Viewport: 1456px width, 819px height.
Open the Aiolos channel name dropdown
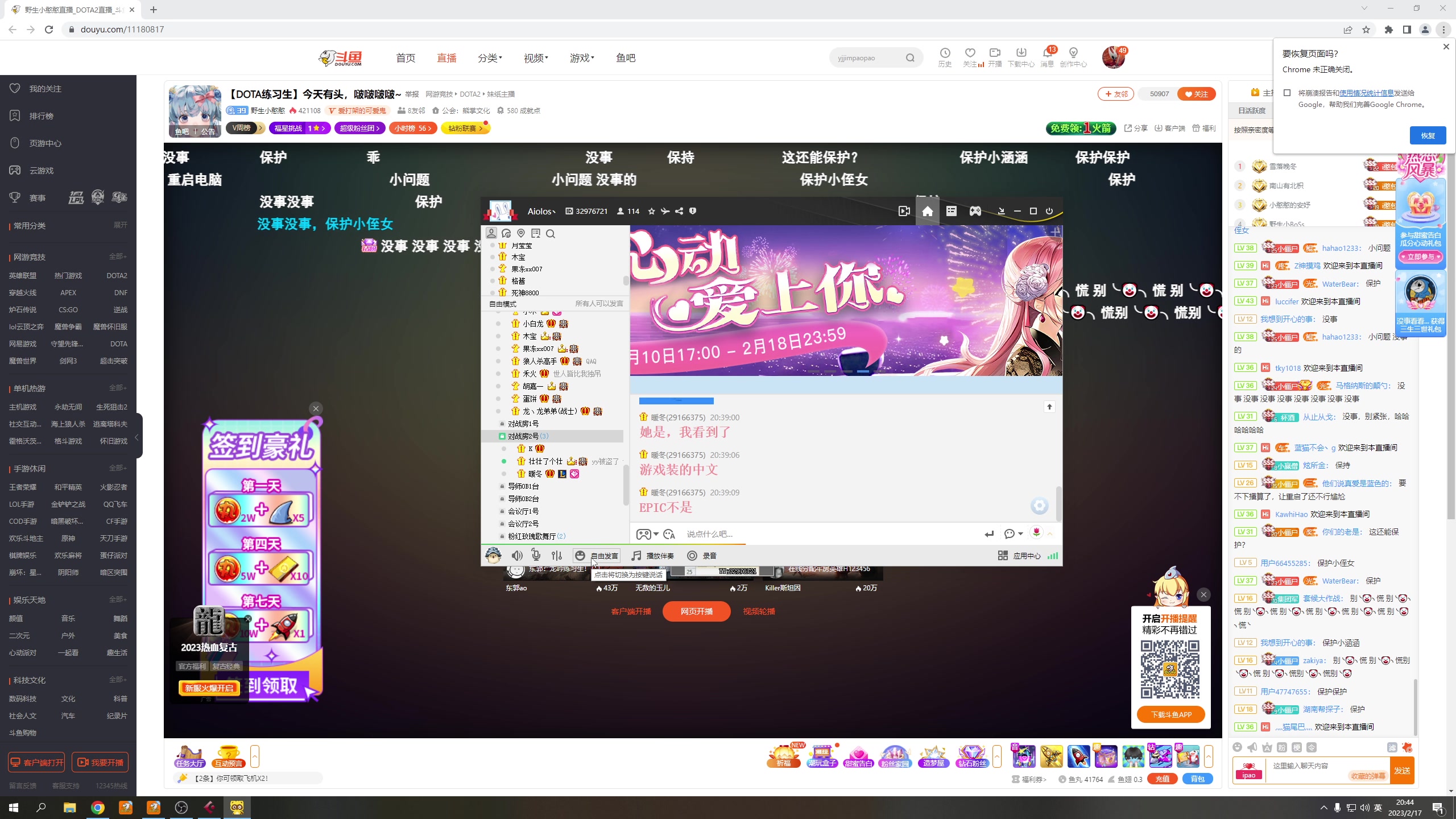pos(541,212)
